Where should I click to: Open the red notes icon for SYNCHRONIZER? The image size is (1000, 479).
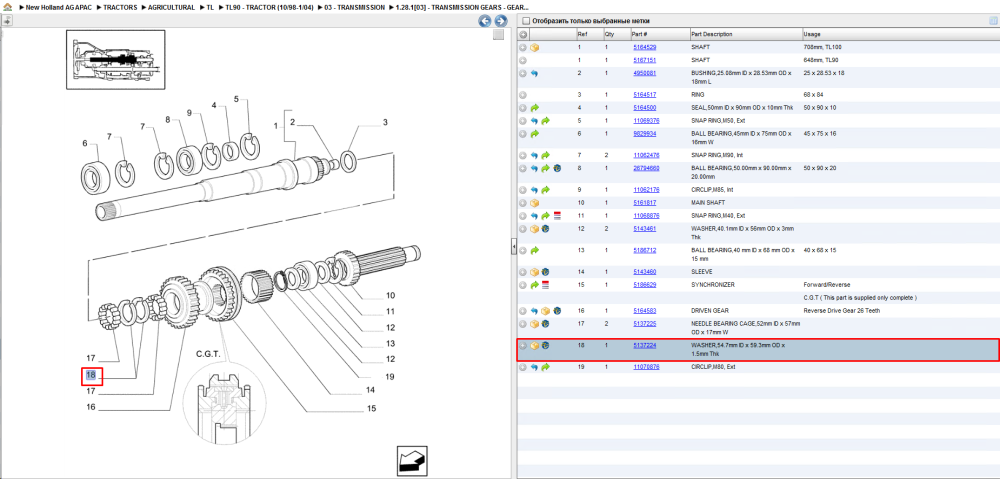pos(545,284)
